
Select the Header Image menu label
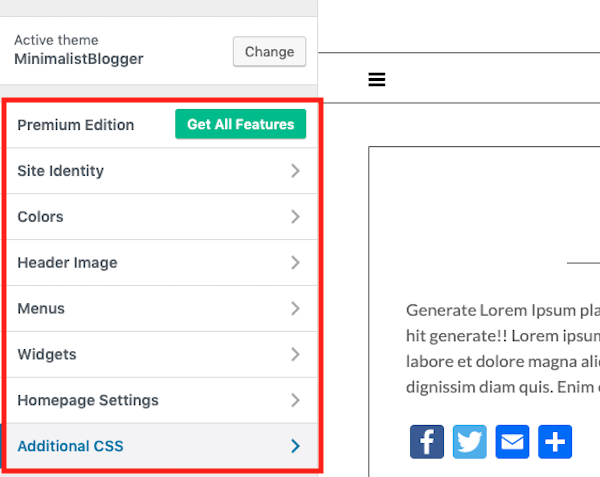(67, 263)
